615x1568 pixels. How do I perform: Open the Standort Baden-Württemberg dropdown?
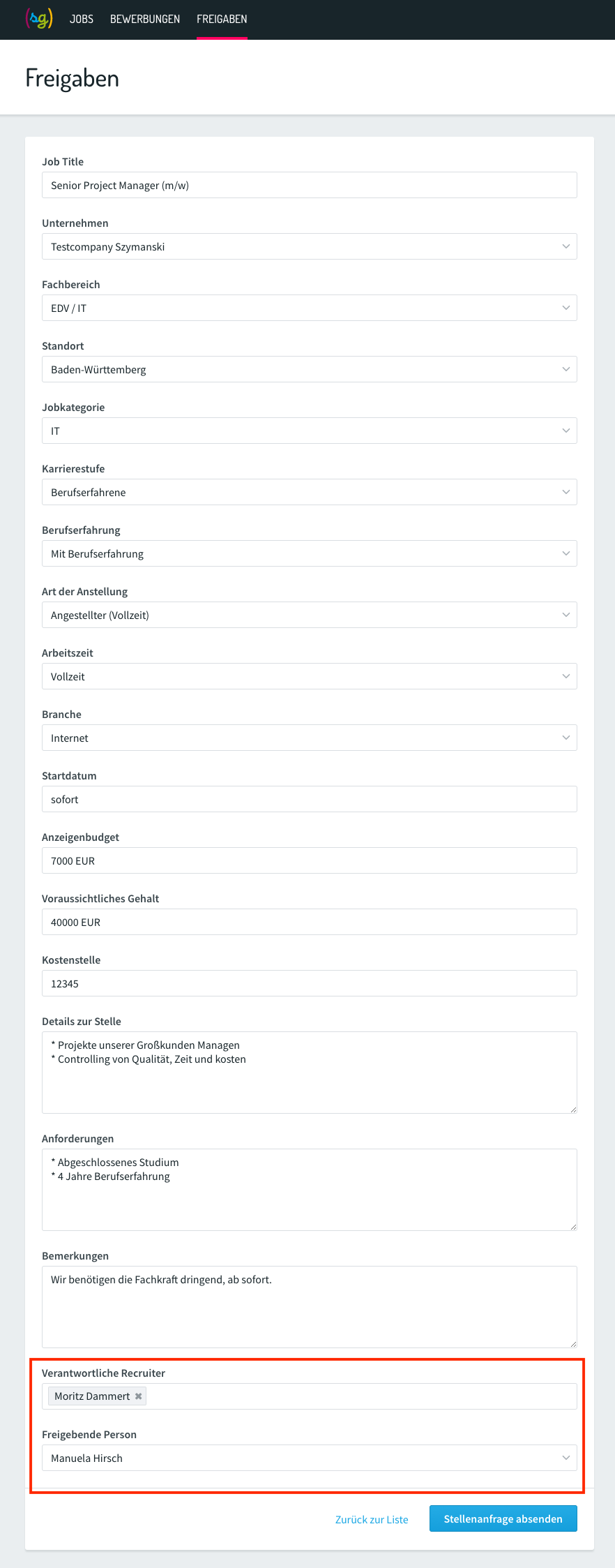coord(310,369)
